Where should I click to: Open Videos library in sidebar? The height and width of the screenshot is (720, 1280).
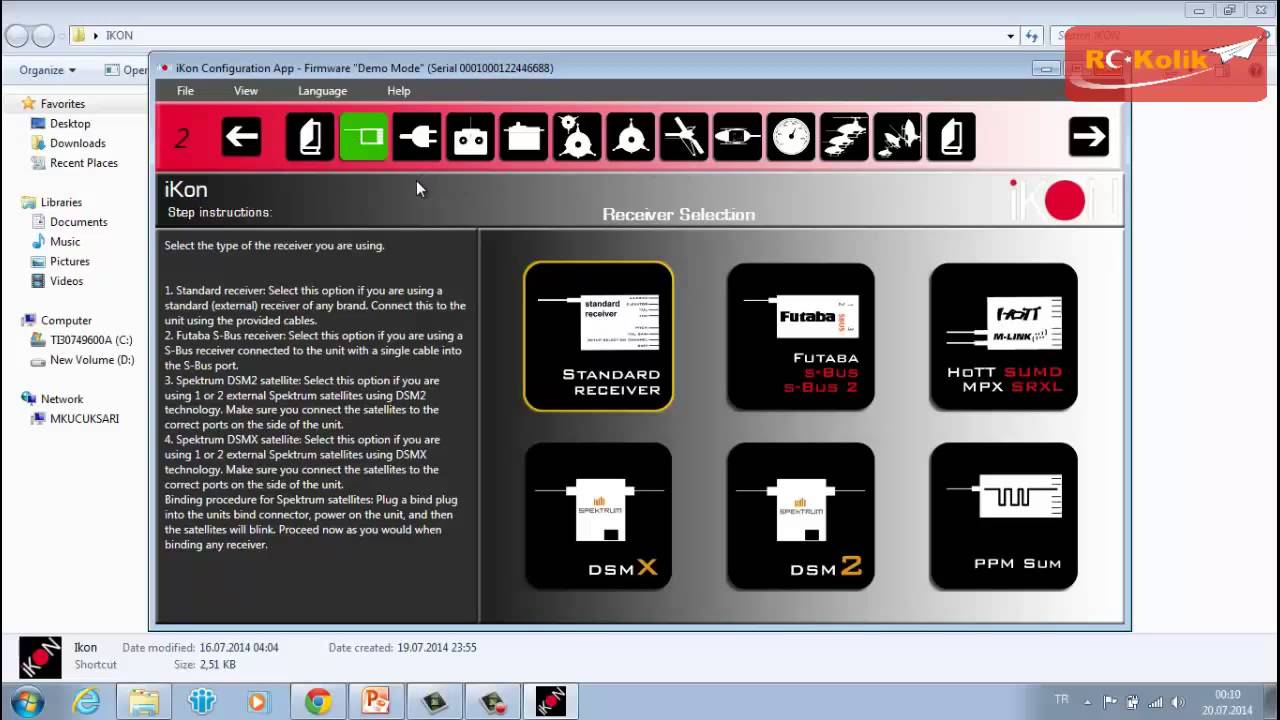tap(66, 281)
